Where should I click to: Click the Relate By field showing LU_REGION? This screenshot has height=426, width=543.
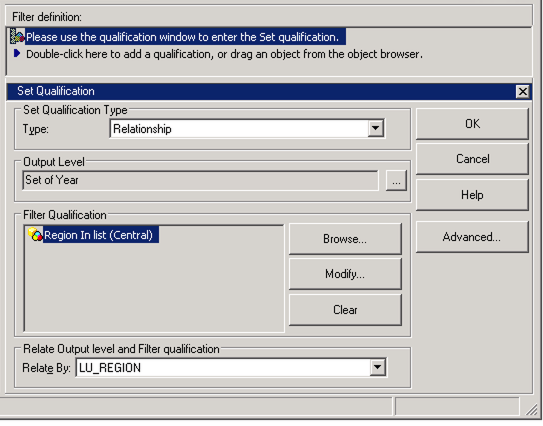pyautogui.click(x=231, y=367)
